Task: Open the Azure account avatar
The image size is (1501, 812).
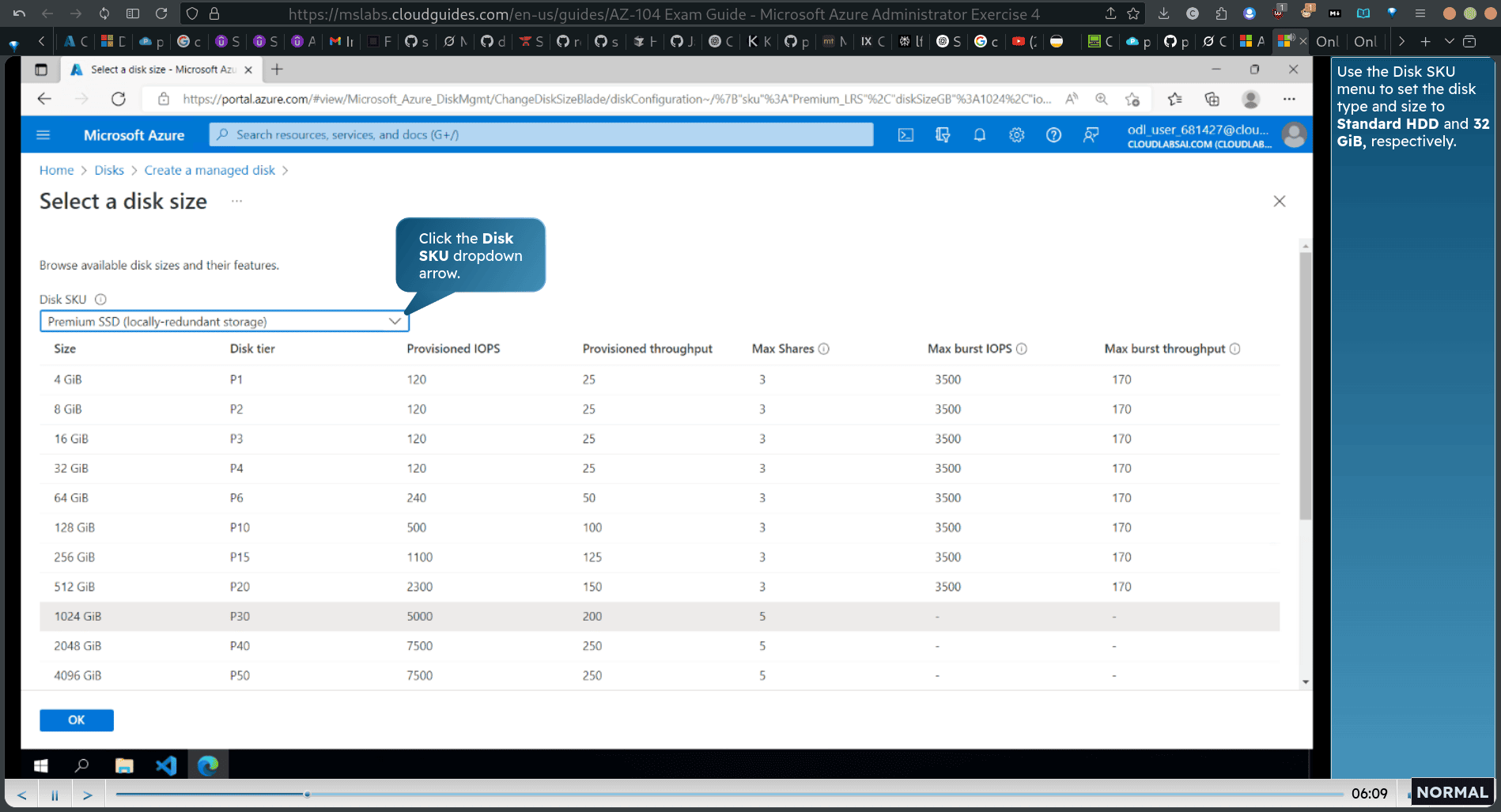Action: coord(1294,135)
